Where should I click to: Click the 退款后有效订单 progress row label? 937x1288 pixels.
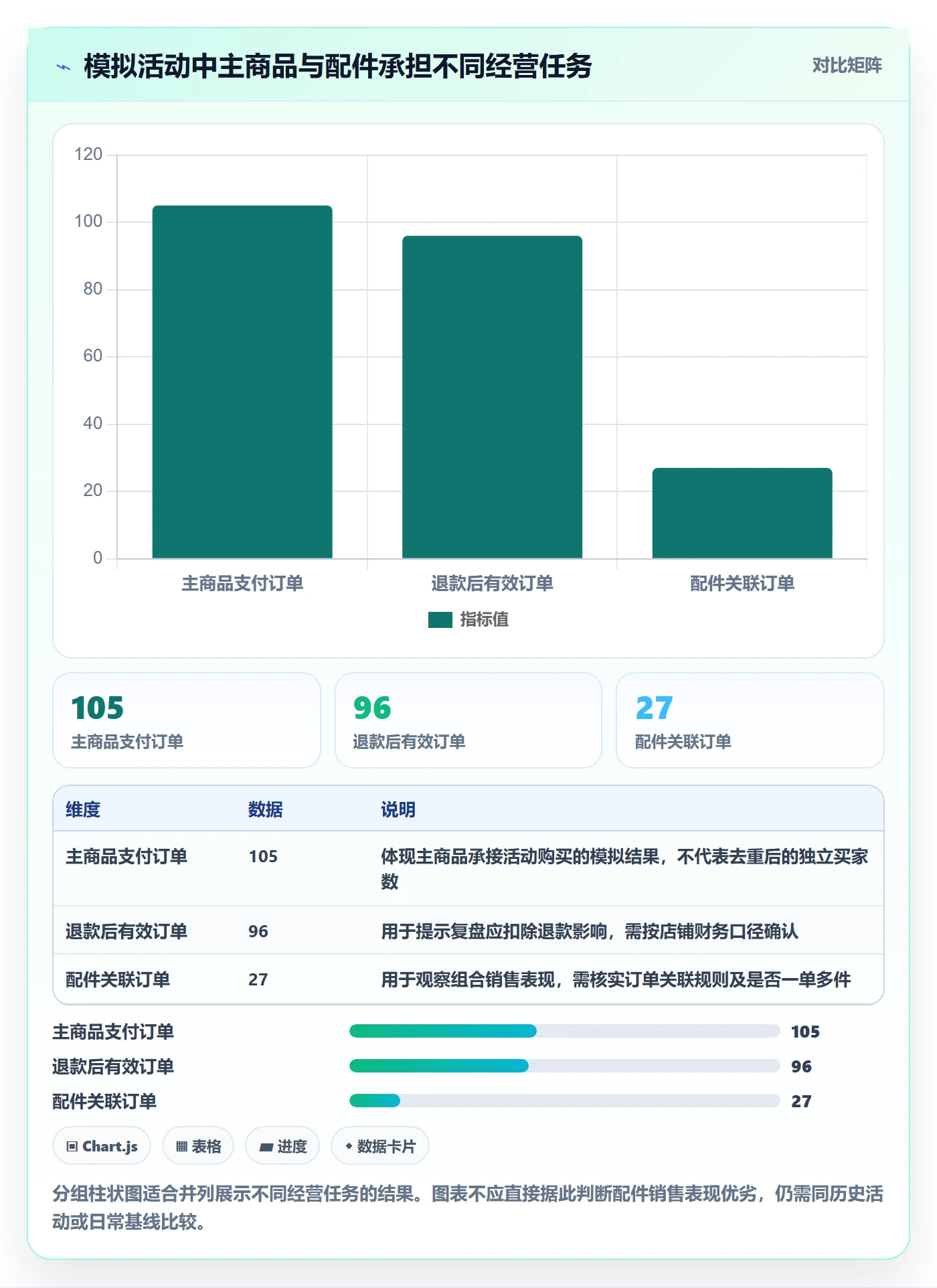(x=113, y=1067)
